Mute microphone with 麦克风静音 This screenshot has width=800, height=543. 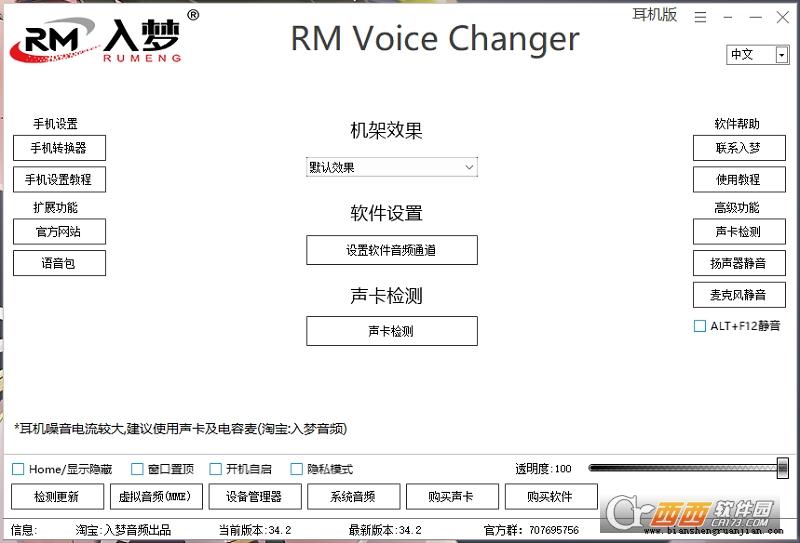[739, 295]
